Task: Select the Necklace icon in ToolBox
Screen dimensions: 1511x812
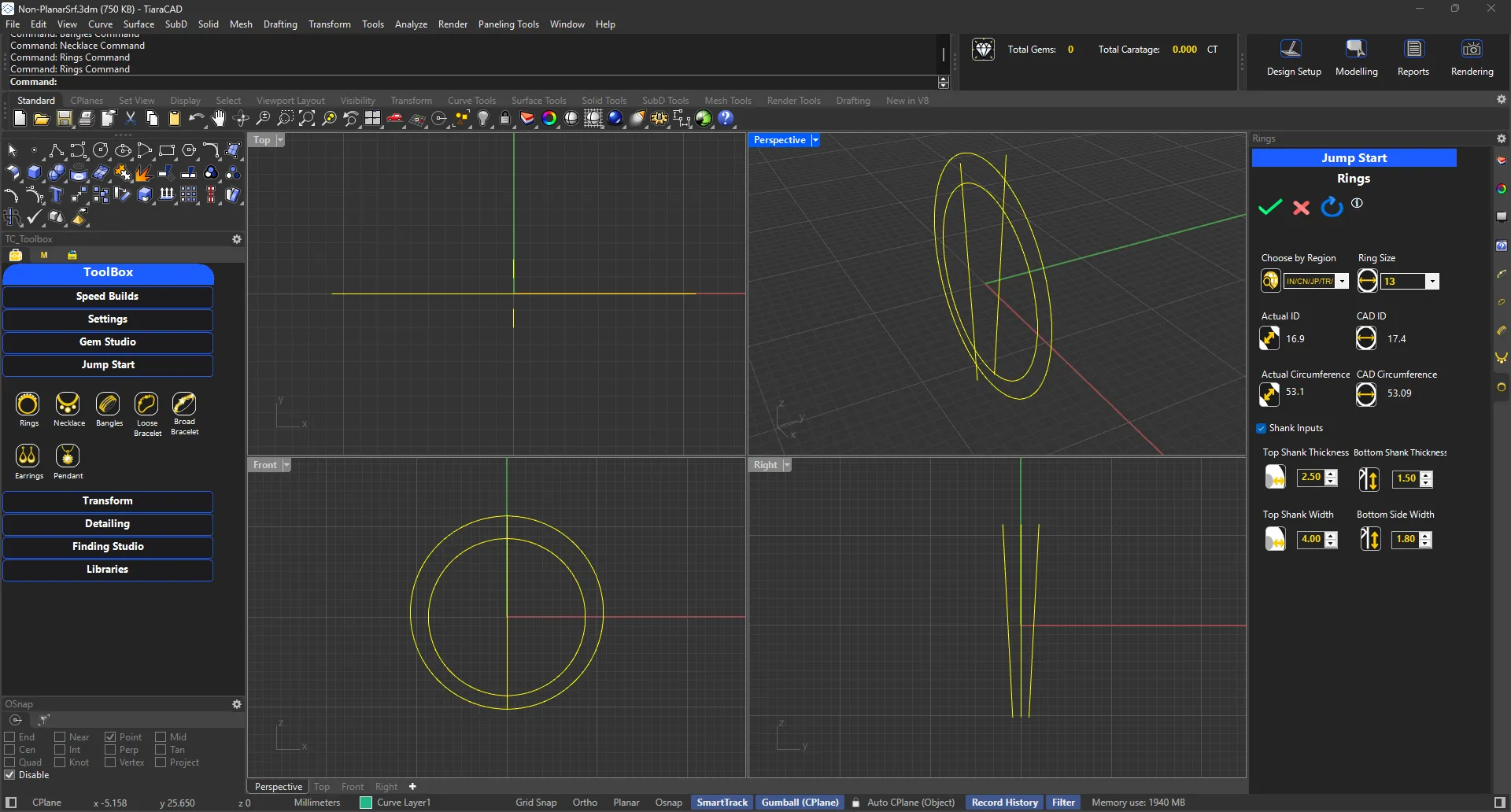Action: point(68,404)
